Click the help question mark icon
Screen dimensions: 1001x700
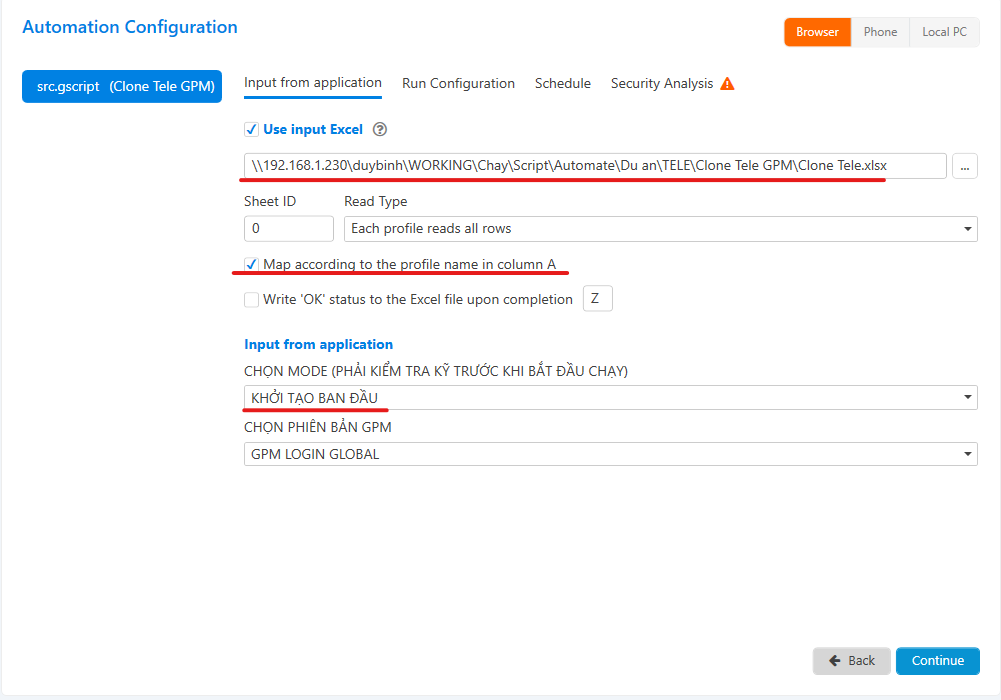click(379, 130)
